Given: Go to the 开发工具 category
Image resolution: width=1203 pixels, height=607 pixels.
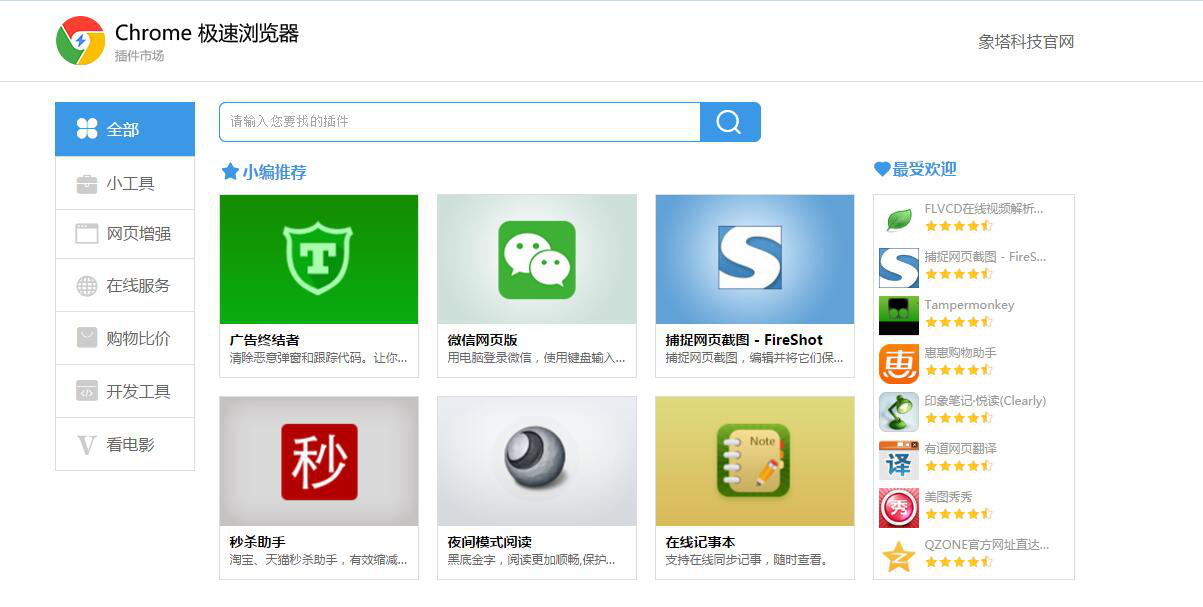Looking at the screenshot, I should tap(125, 391).
